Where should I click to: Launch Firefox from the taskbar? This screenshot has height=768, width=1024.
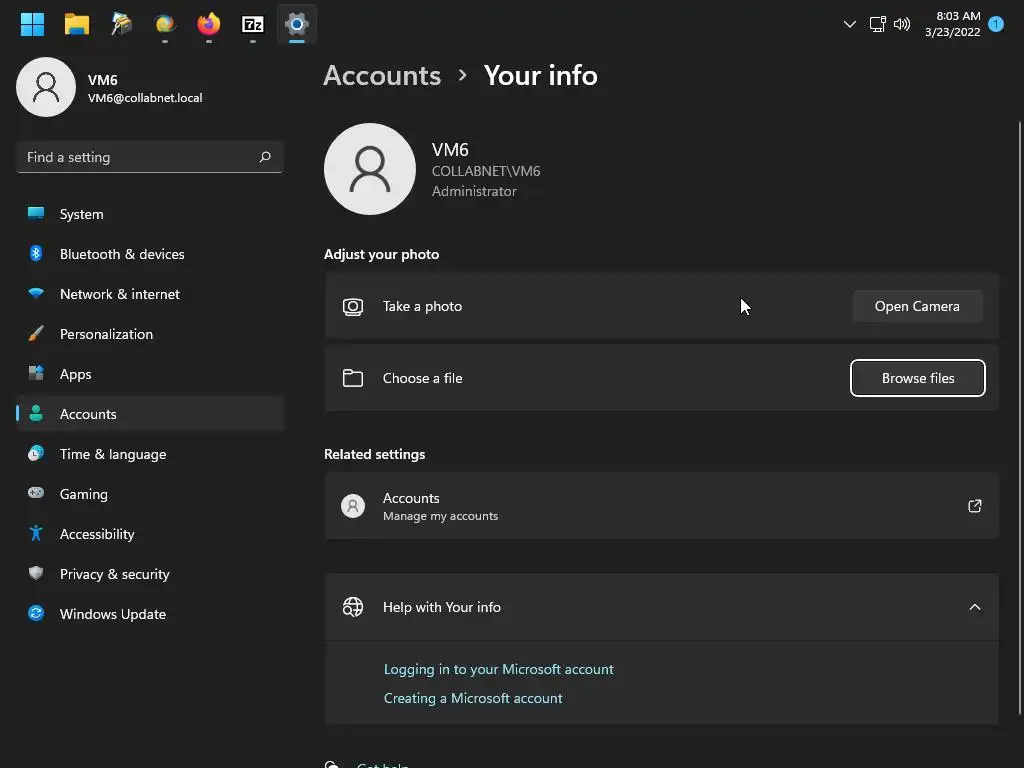tap(209, 24)
